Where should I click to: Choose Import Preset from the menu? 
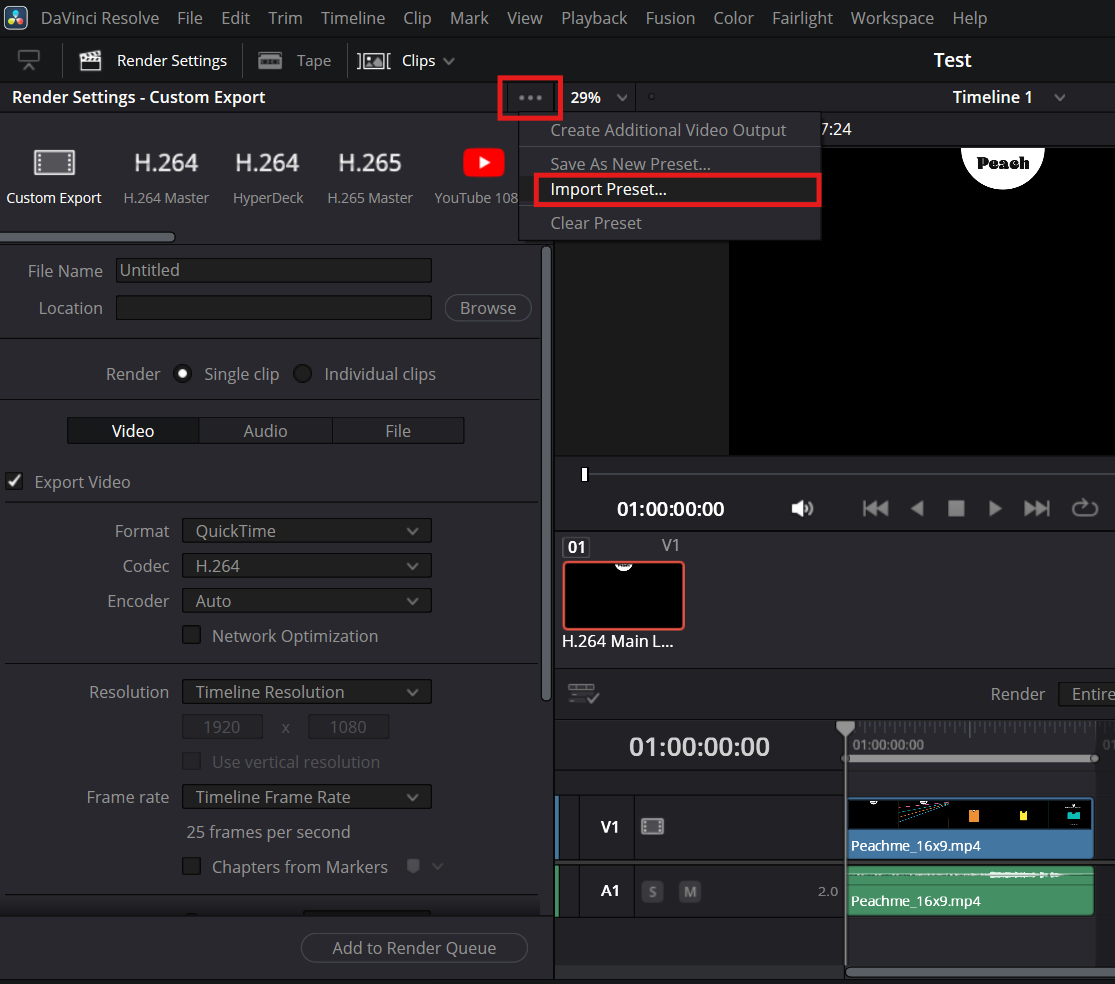coord(608,189)
